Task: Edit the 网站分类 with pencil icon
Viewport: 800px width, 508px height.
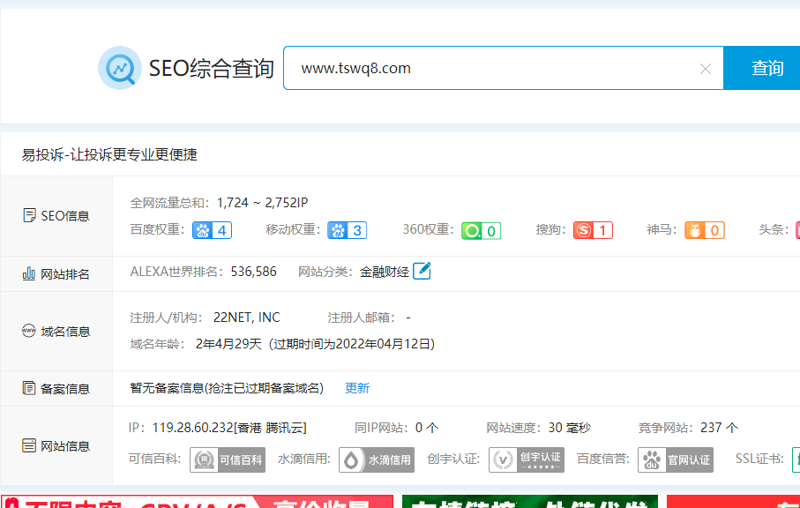Action: pos(422,271)
